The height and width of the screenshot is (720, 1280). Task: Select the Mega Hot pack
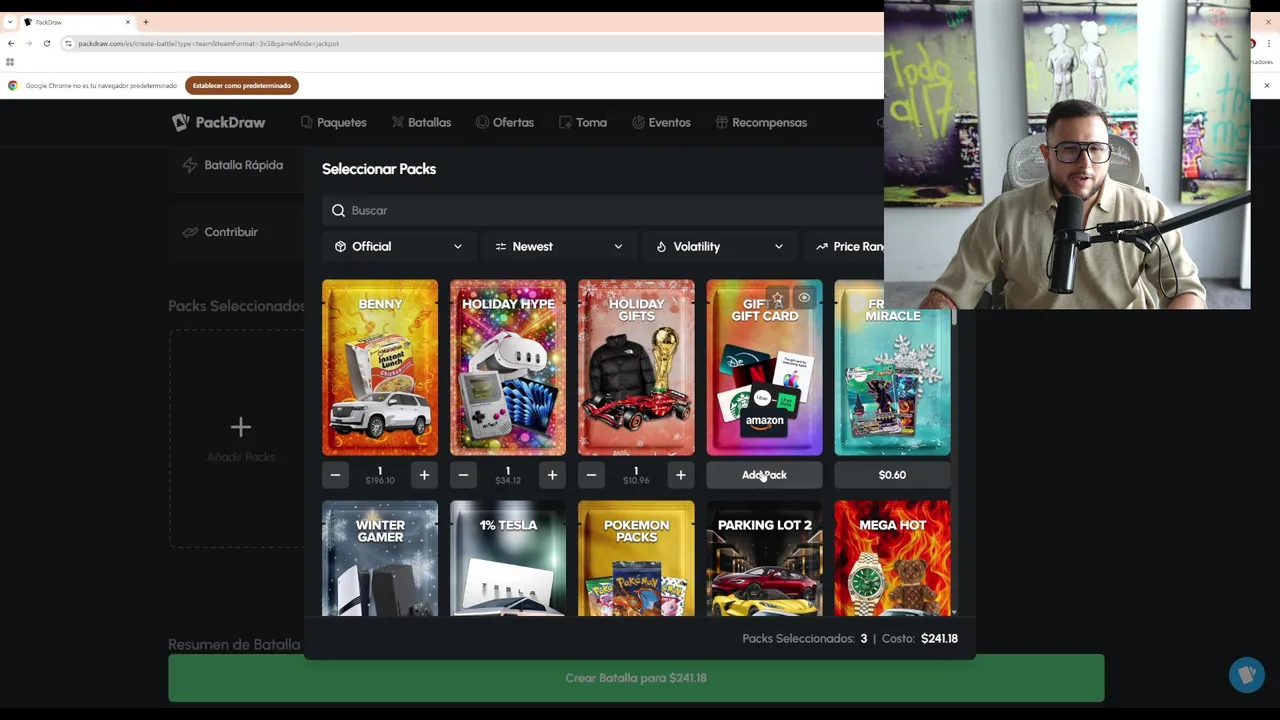tap(892, 558)
